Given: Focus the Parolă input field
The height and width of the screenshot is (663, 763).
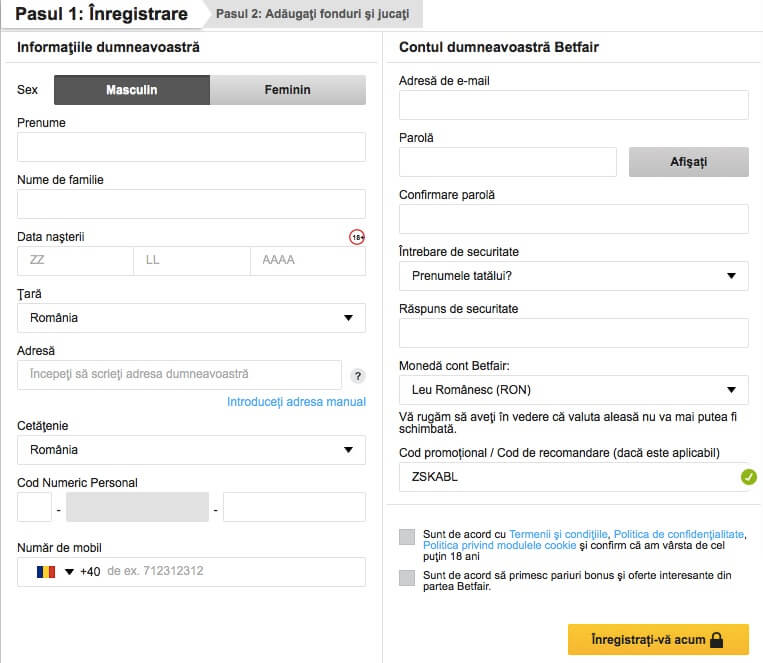Looking at the screenshot, I should click(508, 162).
